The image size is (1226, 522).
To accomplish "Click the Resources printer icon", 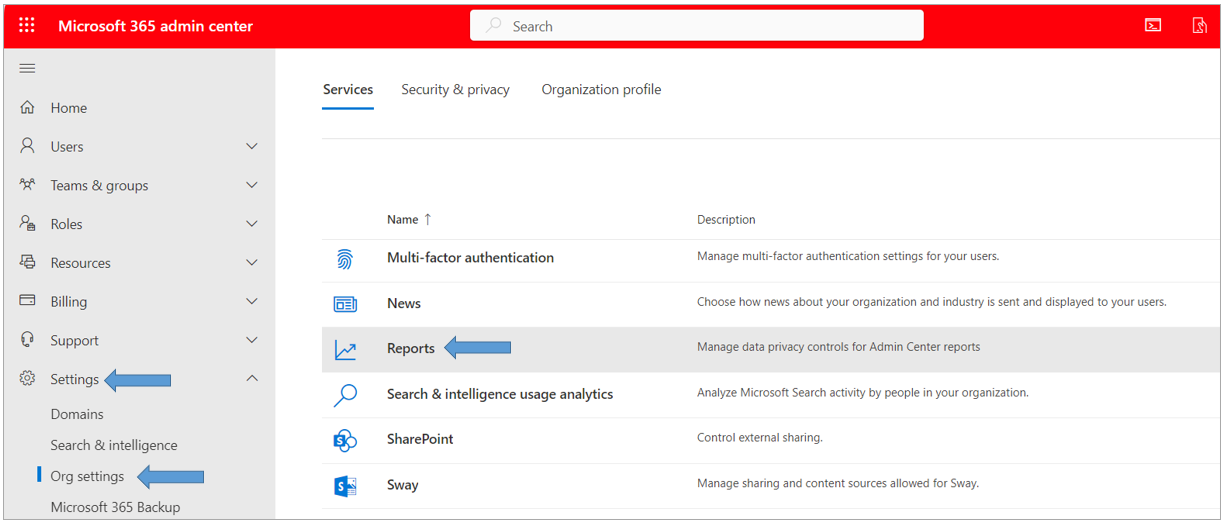I will (x=28, y=263).
